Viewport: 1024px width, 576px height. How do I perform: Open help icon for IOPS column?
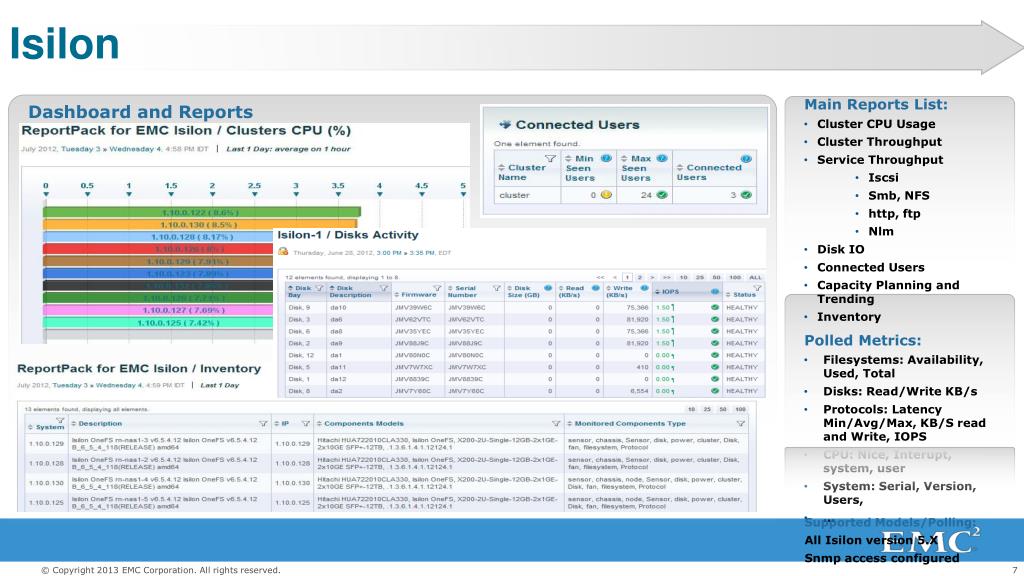pyautogui.click(x=714, y=292)
